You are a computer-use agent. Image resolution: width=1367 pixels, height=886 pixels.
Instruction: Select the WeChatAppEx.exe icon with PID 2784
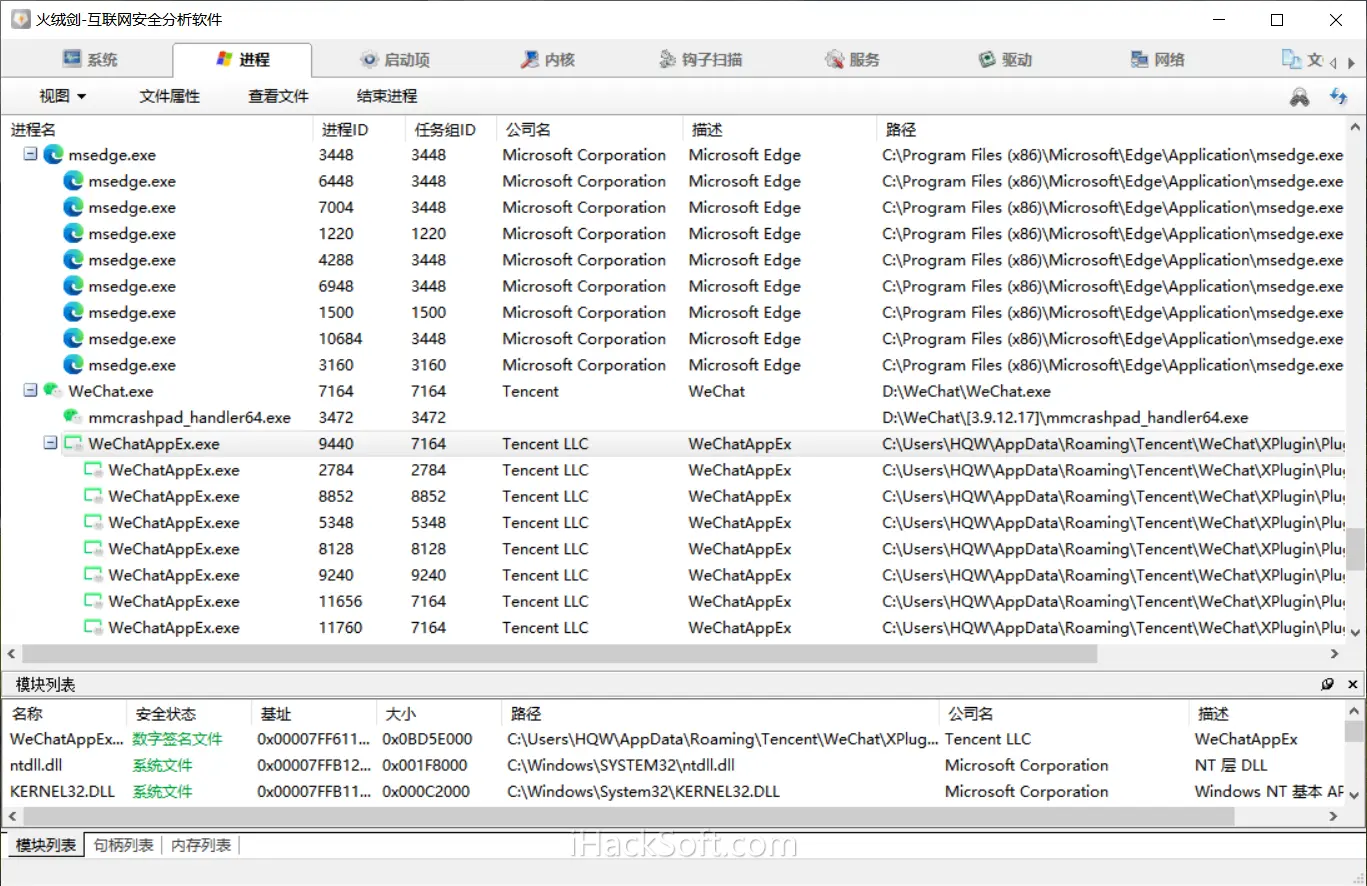[x=93, y=470]
